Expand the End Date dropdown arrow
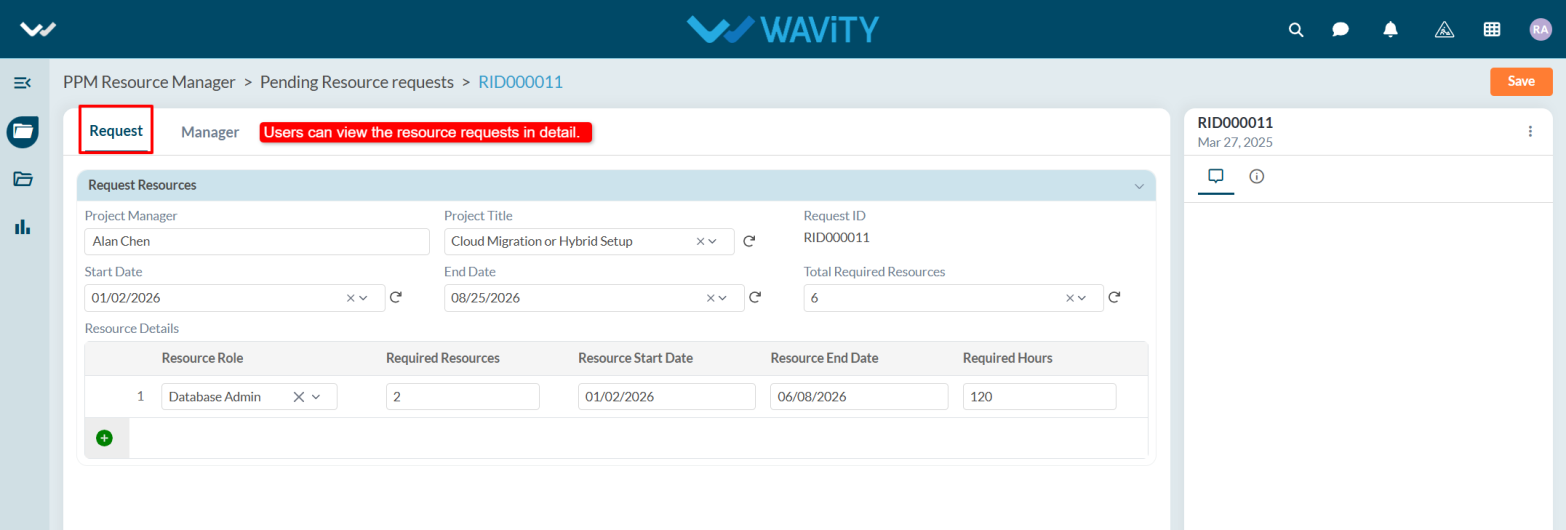1566x530 pixels. click(x=723, y=298)
